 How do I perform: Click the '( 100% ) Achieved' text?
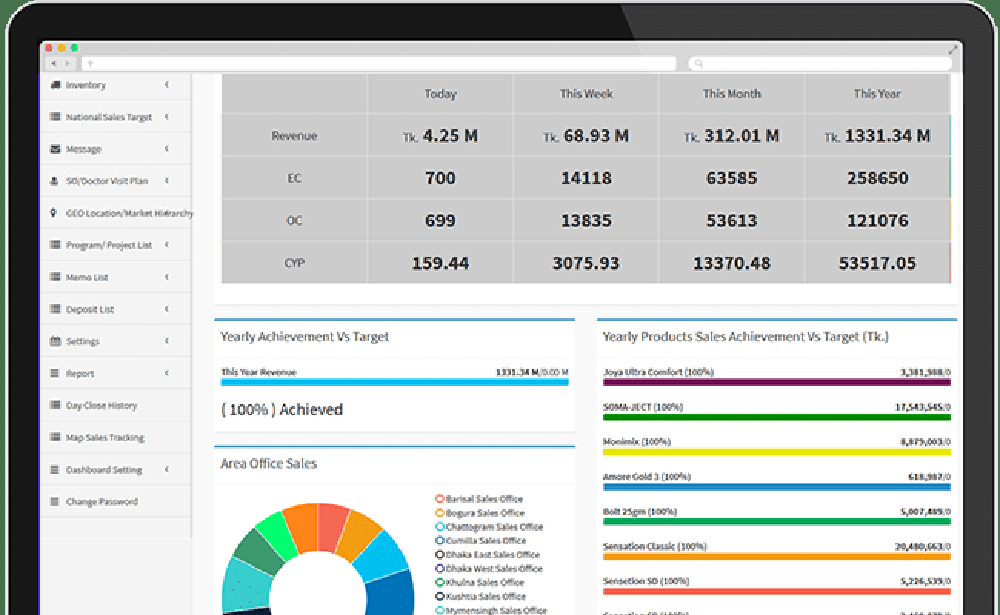click(282, 410)
